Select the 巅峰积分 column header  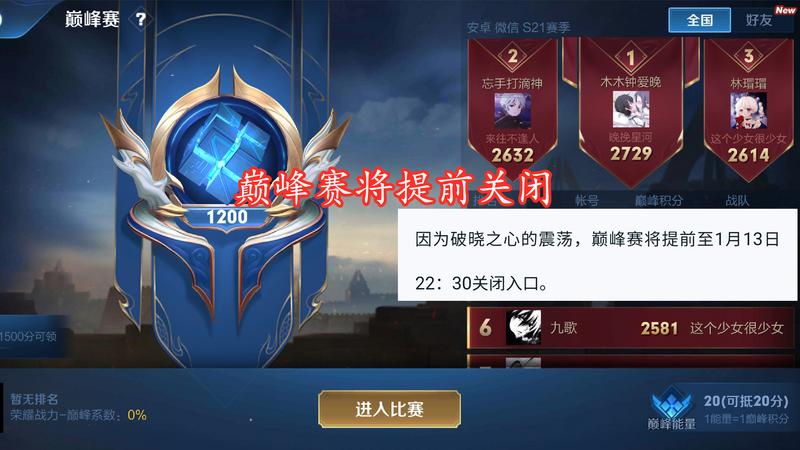(659, 201)
